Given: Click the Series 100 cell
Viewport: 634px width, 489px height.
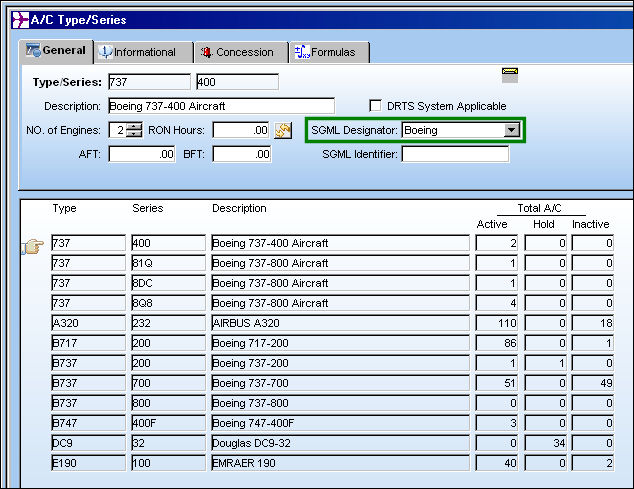Looking at the screenshot, I should 168,463.
